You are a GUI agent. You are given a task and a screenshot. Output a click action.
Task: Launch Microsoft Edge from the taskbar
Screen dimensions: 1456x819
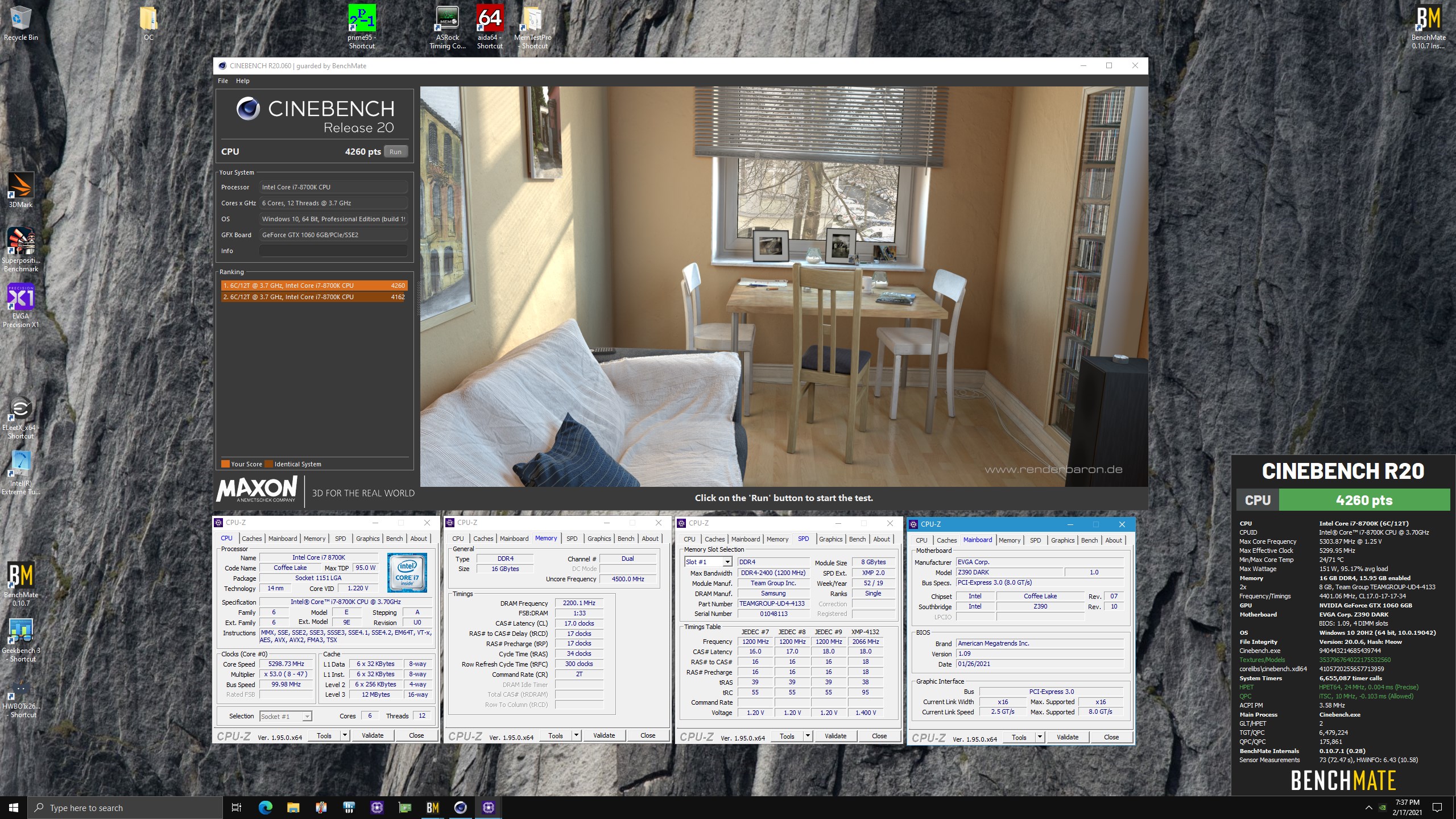(x=265, y=808)
